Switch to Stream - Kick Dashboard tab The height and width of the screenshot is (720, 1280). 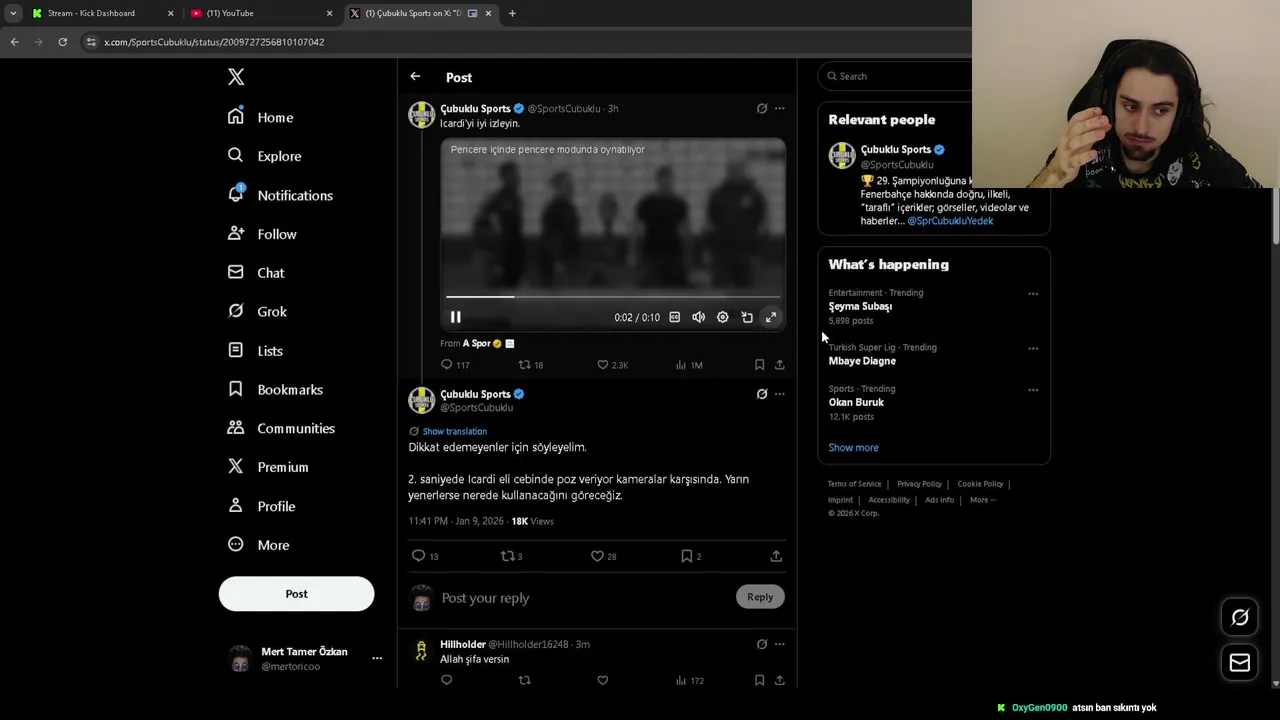[x=100, y=13]
